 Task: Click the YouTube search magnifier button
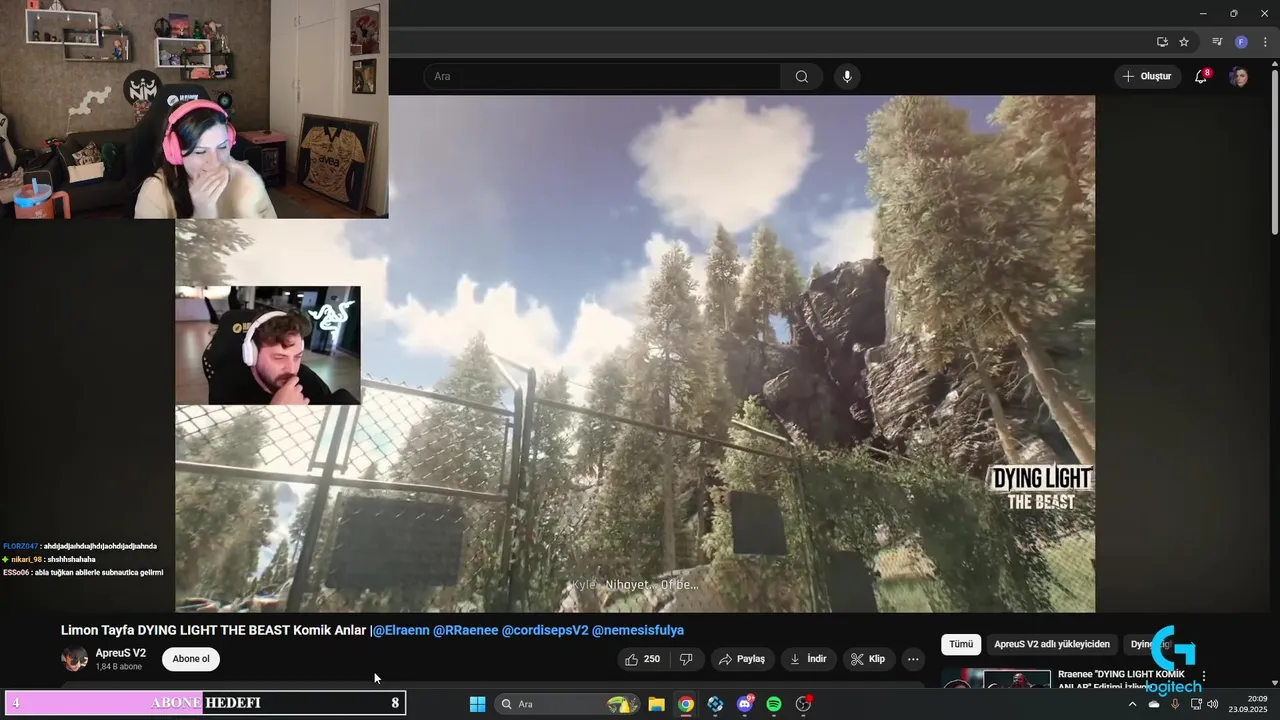point(802,77)
